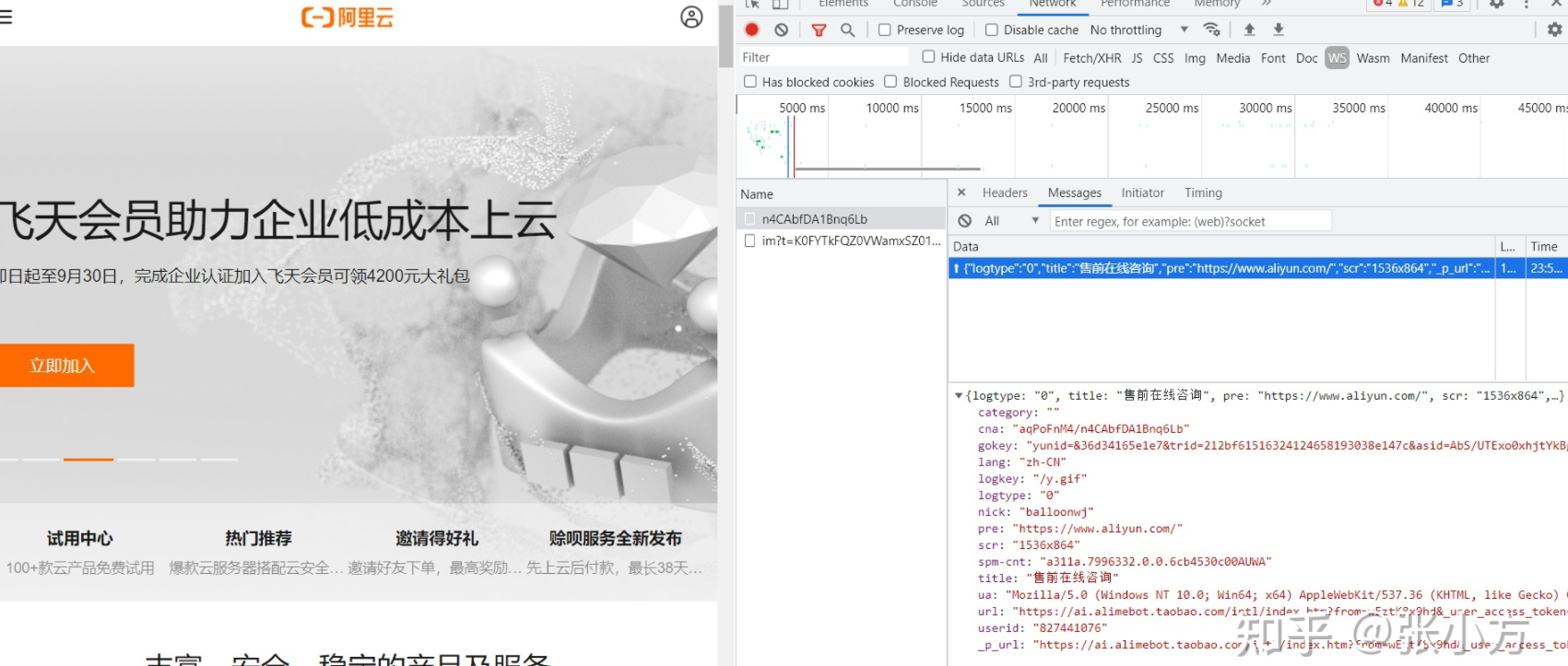Screen dimensions: 1568x666
Task: Filter requests by Fetch/XHR
Action: click(x=1092, y=58)
